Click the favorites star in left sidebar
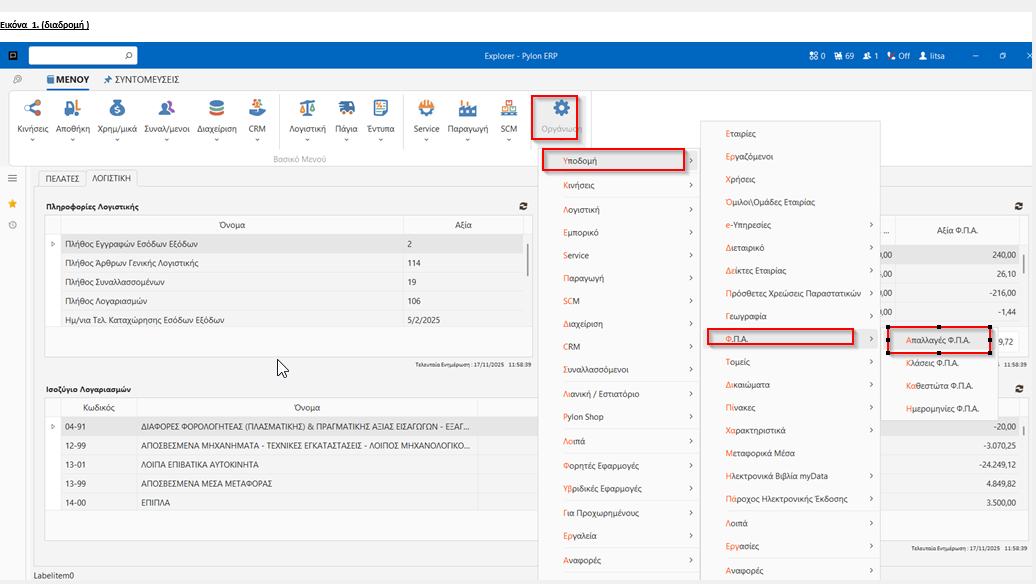Screen dimensions: 1036x584 [13, 203]
